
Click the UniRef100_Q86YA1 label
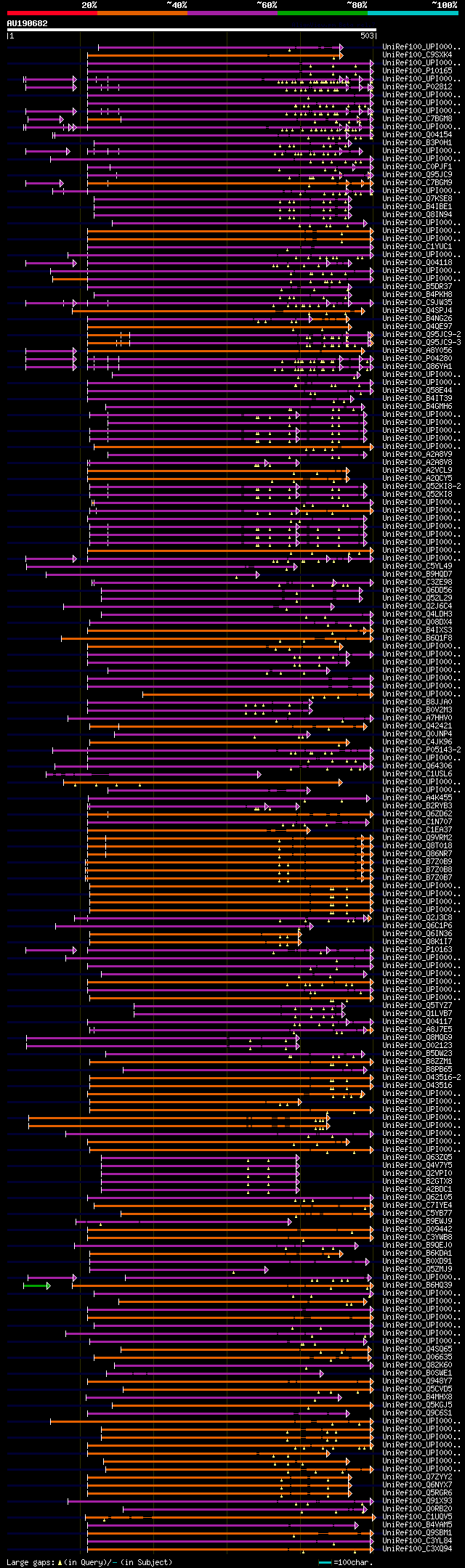417,366
